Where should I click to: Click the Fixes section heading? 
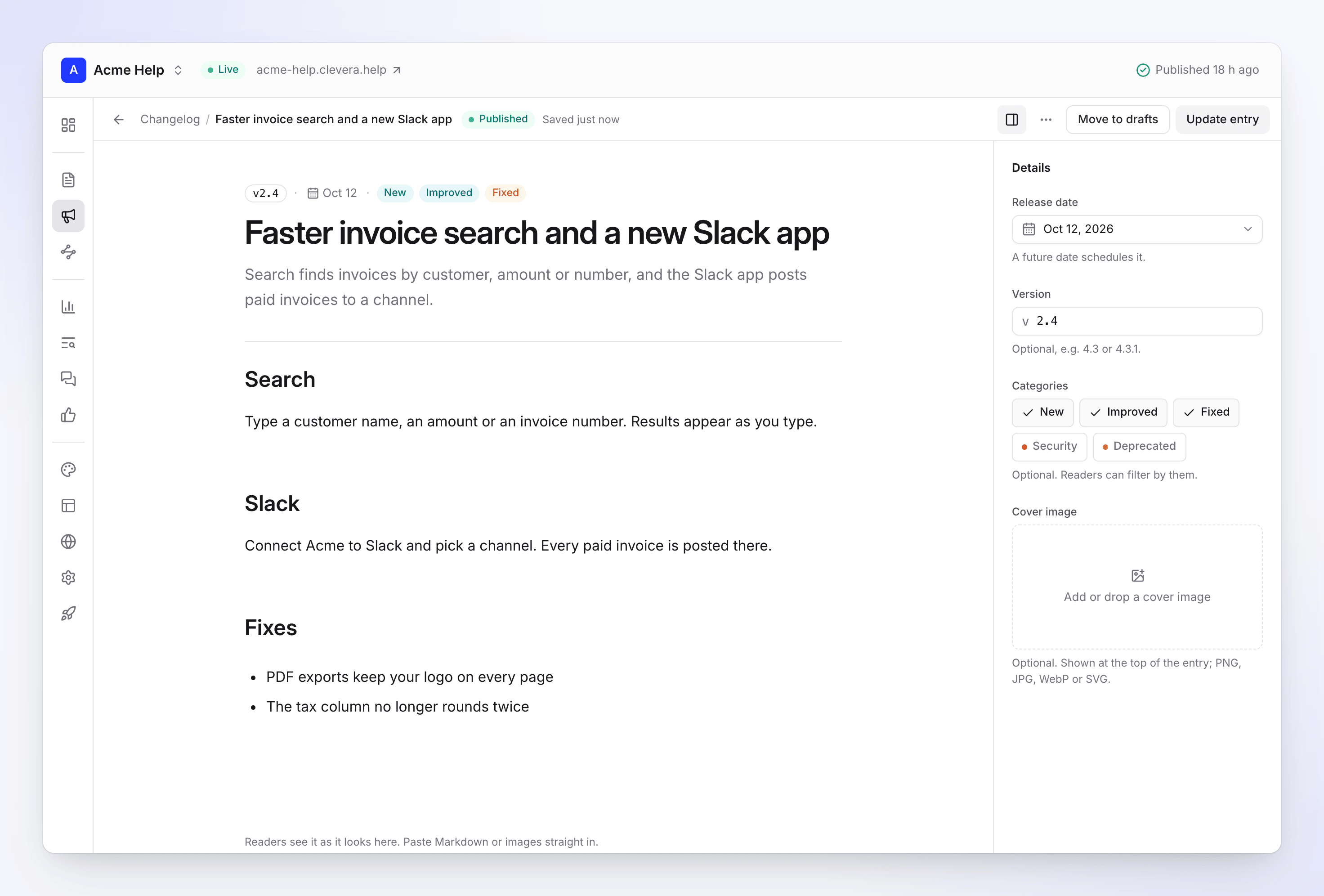pyautogui.click(x=271, y=628)
